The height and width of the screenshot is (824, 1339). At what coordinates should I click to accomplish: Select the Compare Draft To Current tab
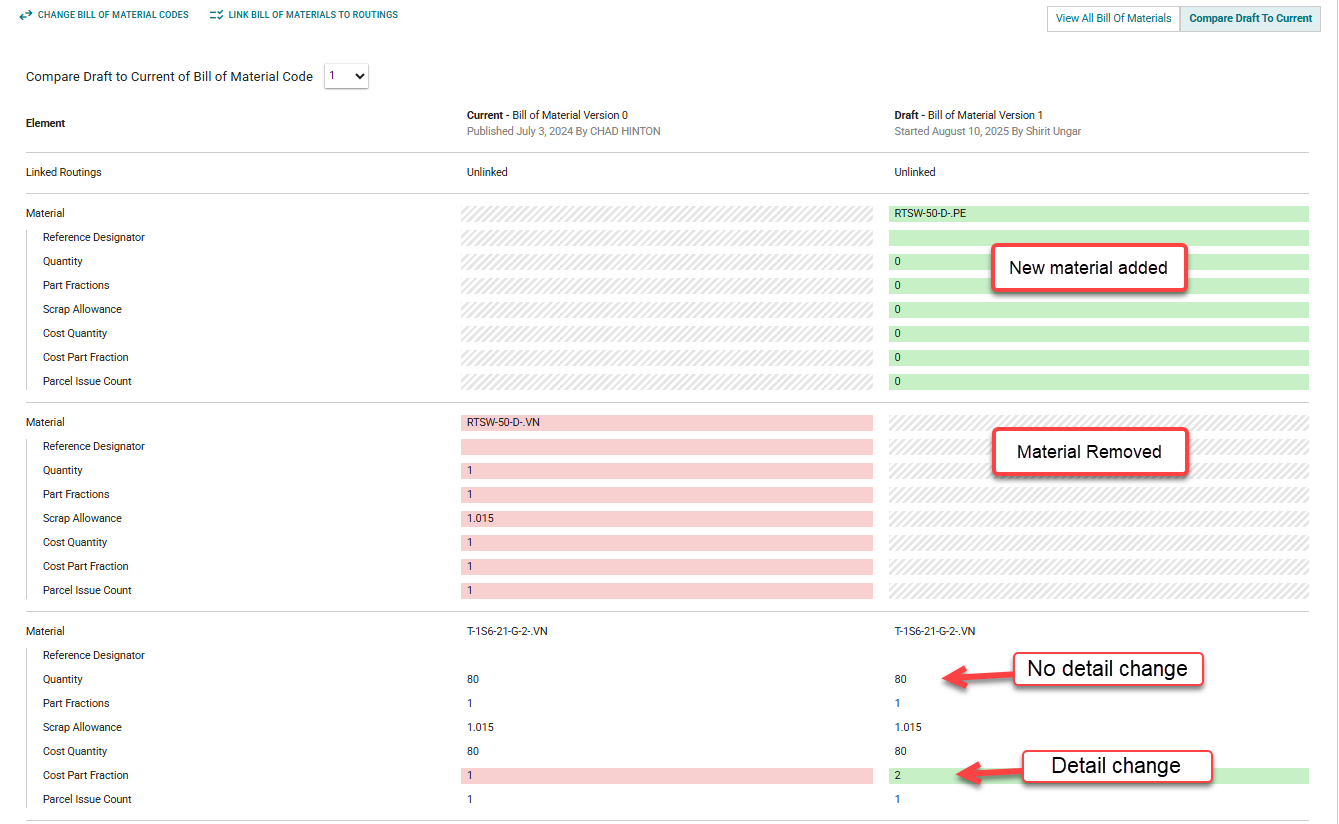click(1250, 18)
